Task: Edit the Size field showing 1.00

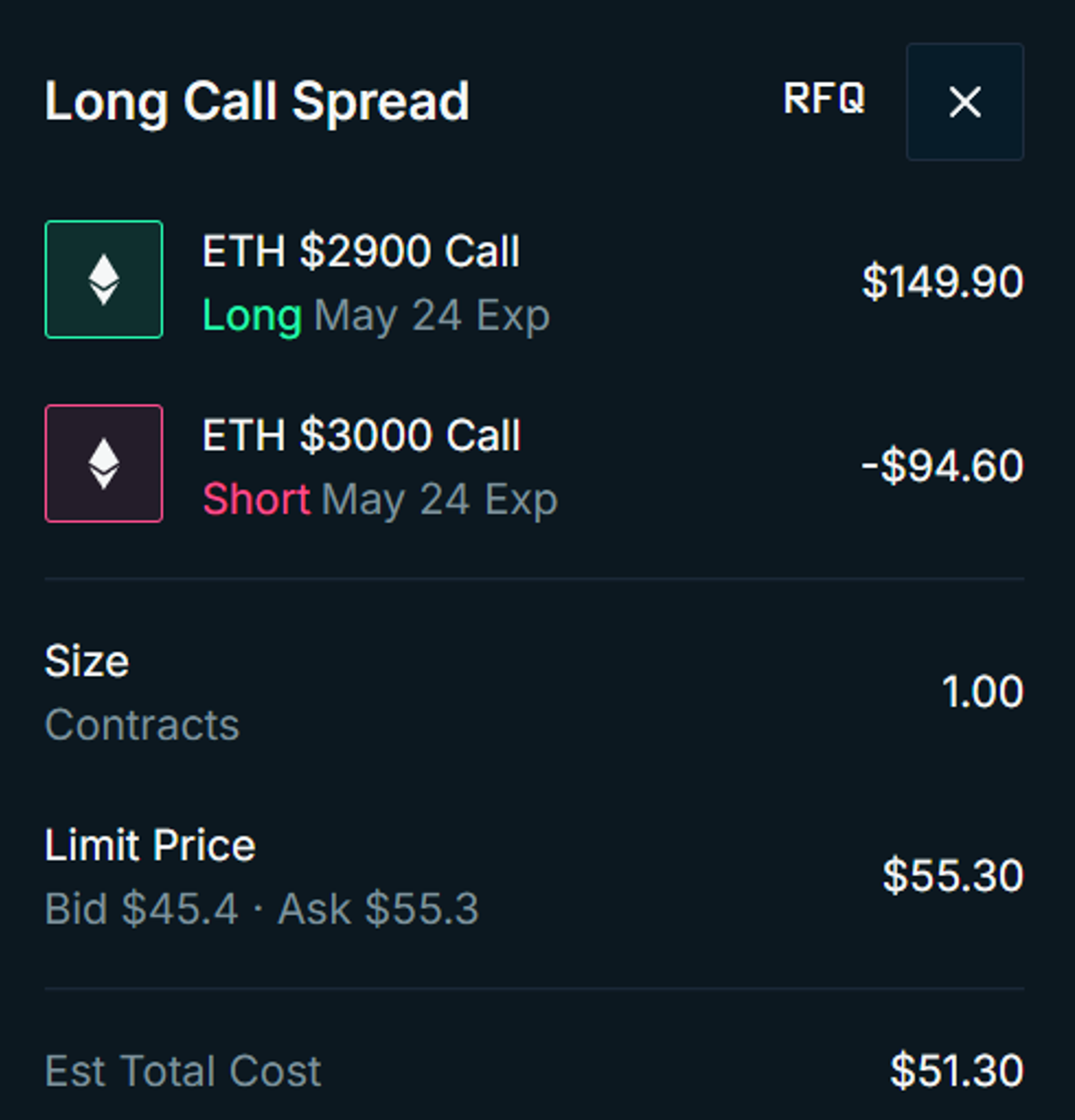Action: [x=982, y=691]
